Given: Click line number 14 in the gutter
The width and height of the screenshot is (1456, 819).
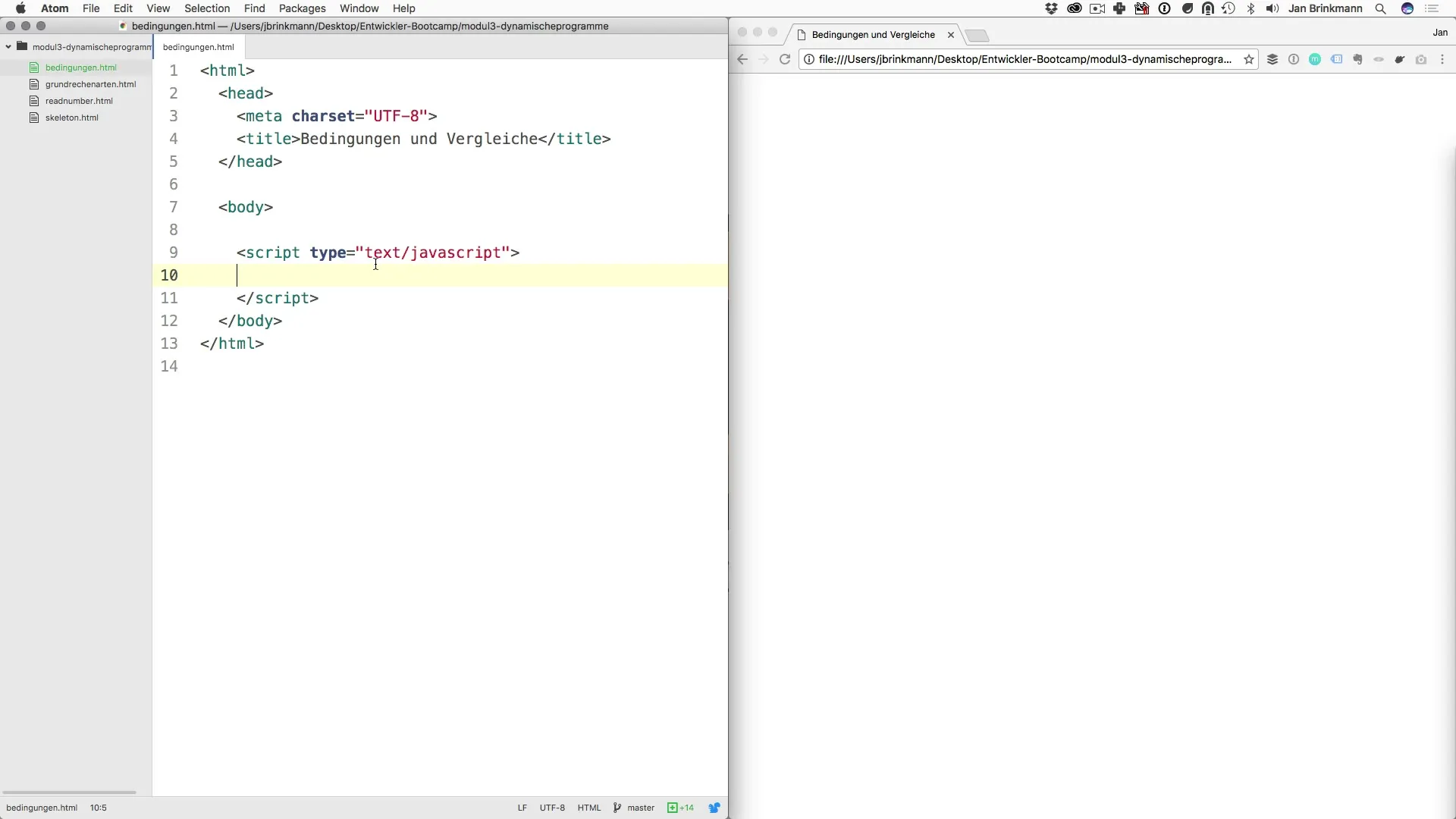Looking at the screenshot, I should click(x=169, y=366).
